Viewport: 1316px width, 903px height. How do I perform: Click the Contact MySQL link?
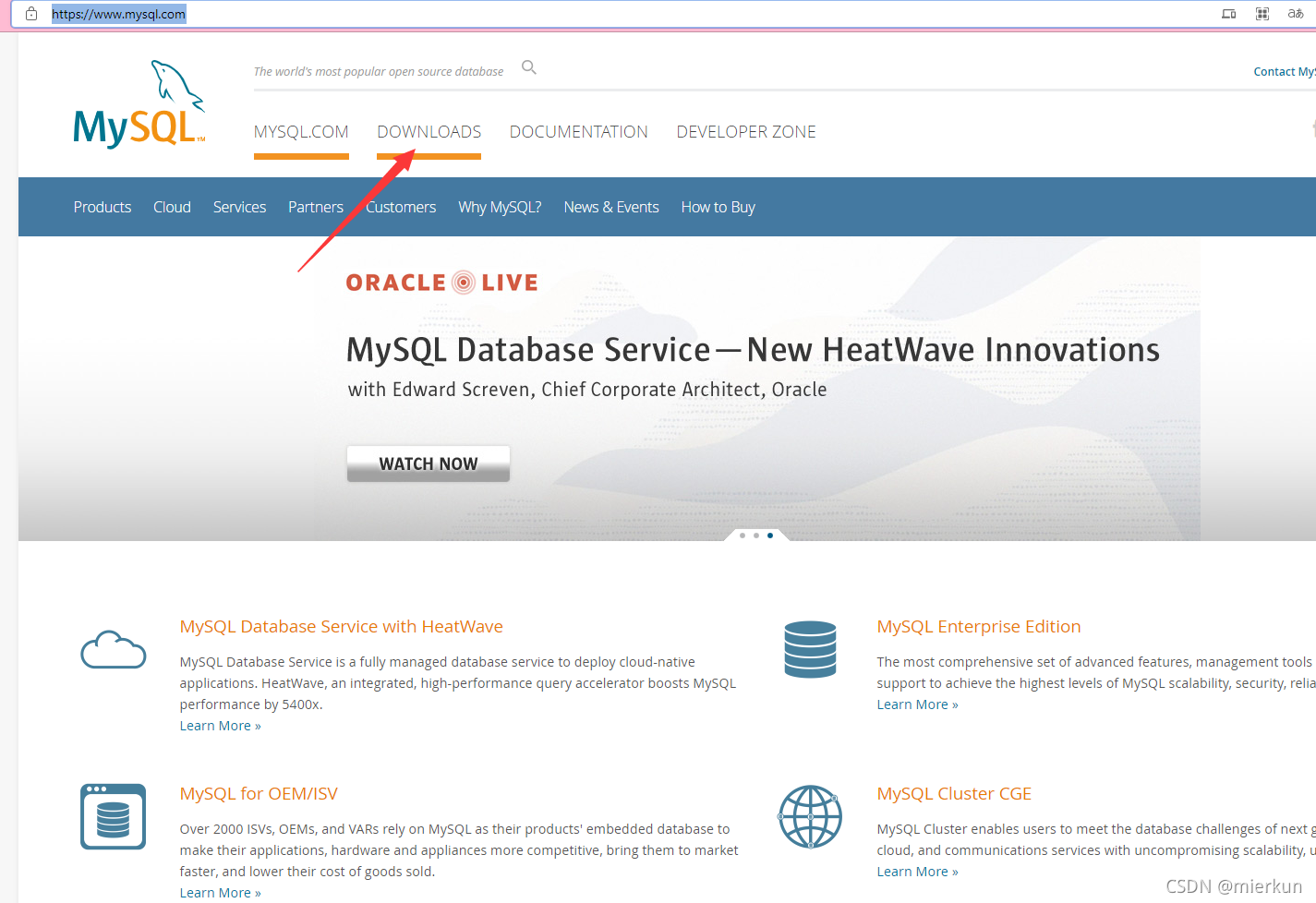coord(1285,71)
